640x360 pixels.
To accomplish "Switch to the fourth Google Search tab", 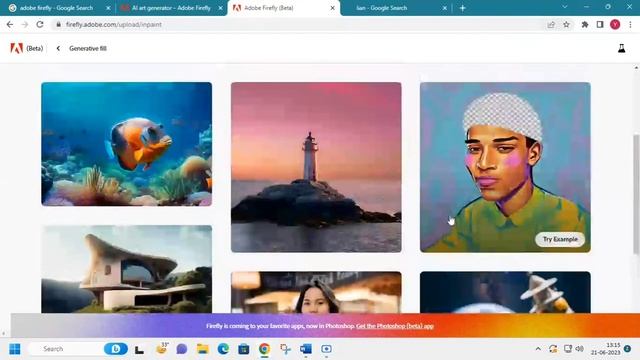I will pyautogui.click(x=396, y=8).
